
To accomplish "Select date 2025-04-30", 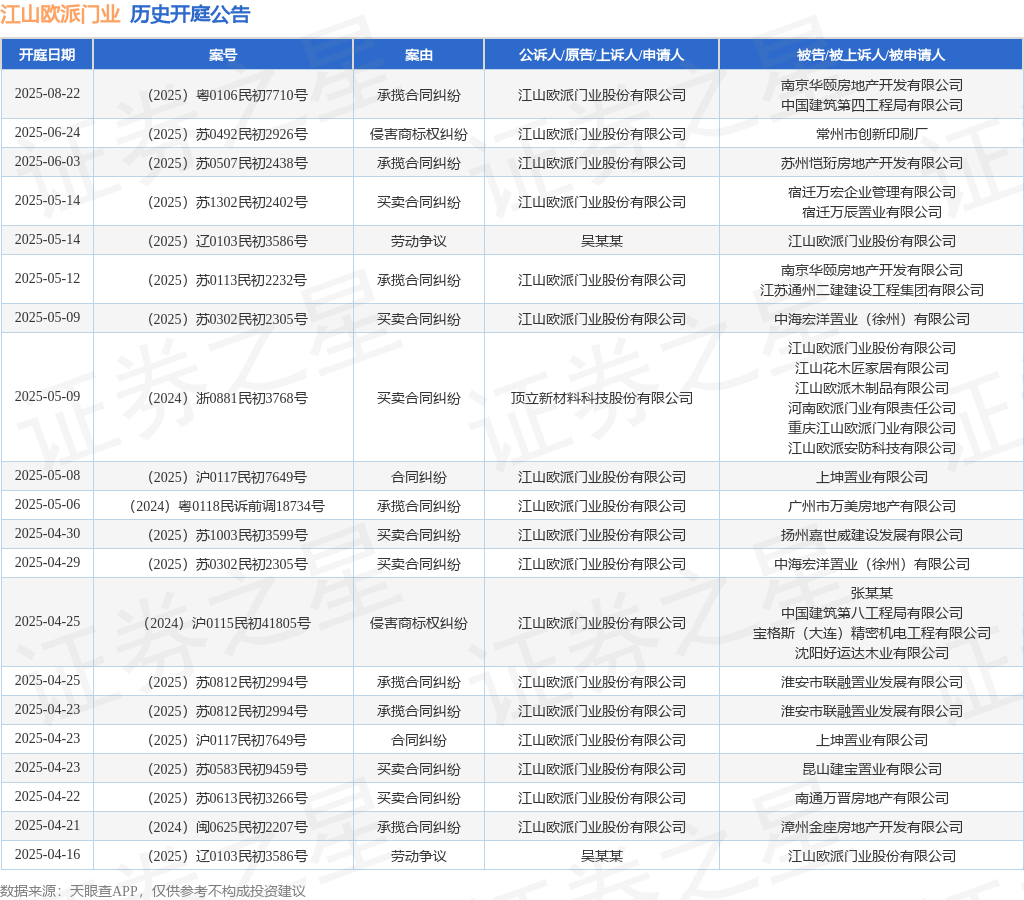I will [47, 534].
